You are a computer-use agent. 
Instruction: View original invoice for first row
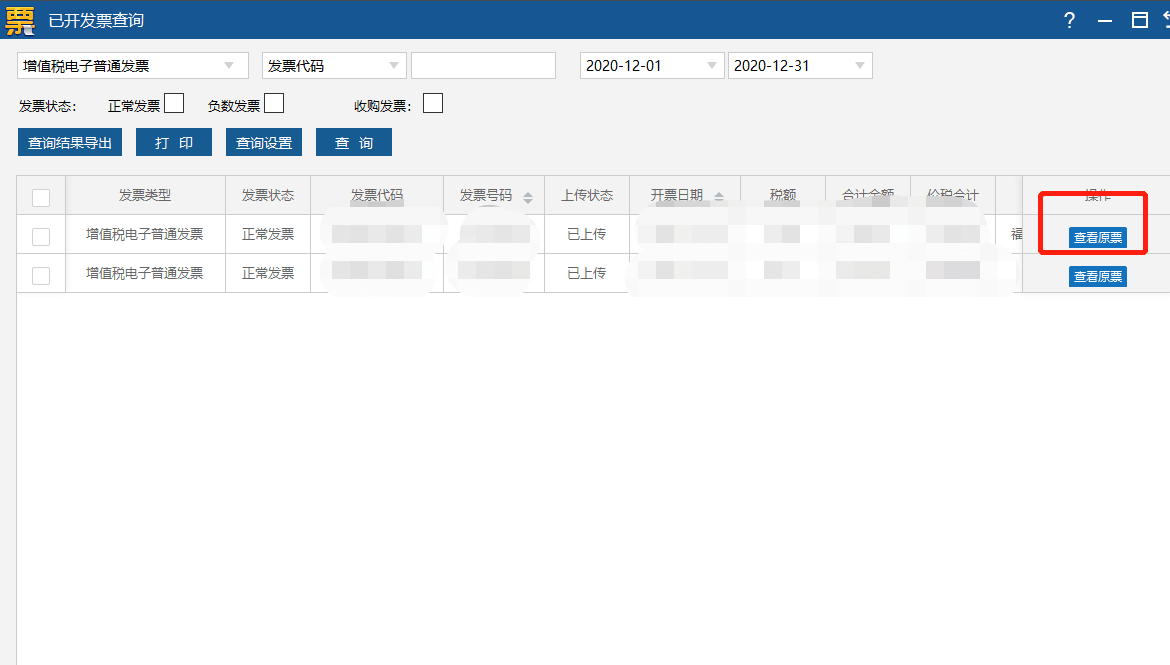pos(1097,238)
